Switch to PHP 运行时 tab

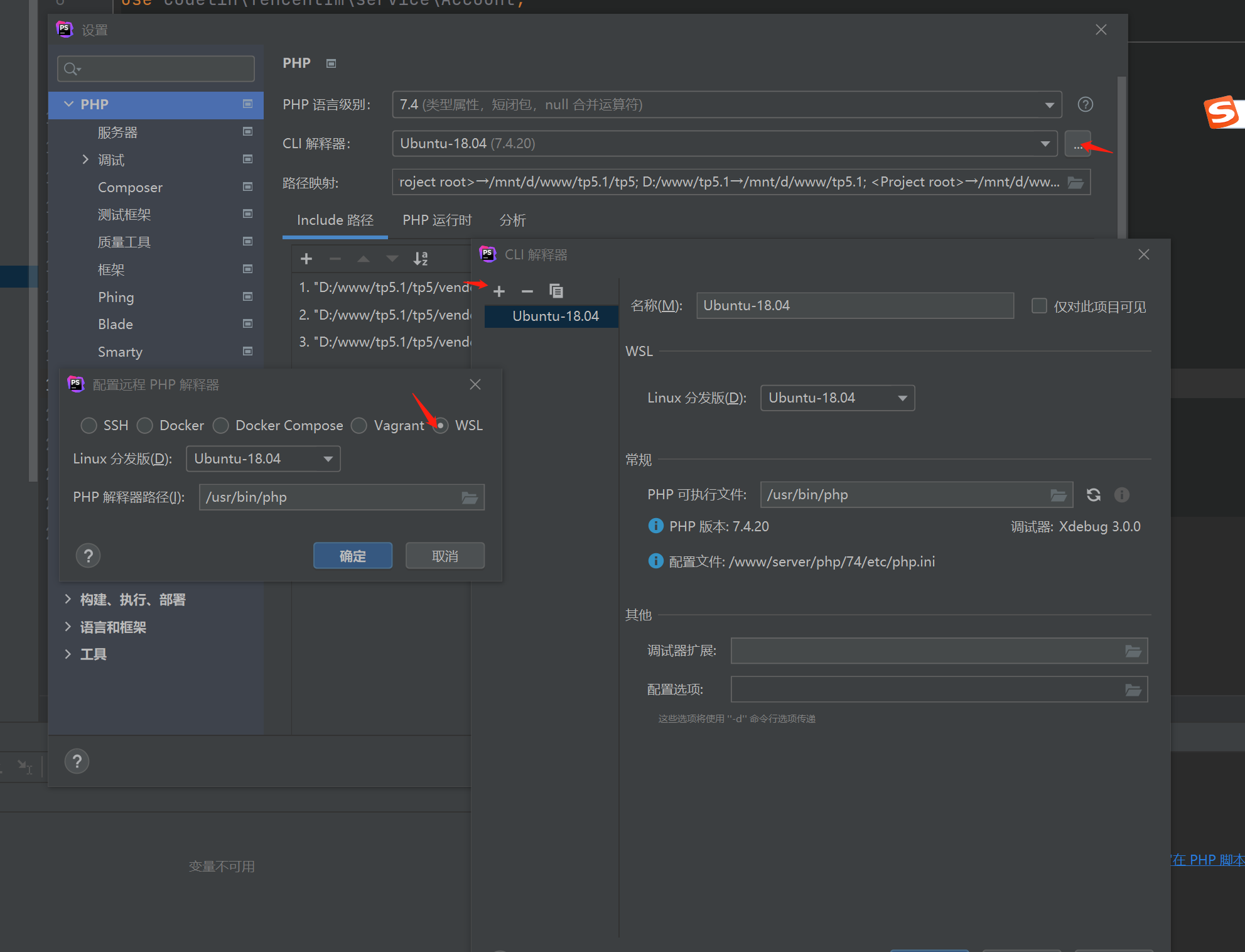pos(437,220)
